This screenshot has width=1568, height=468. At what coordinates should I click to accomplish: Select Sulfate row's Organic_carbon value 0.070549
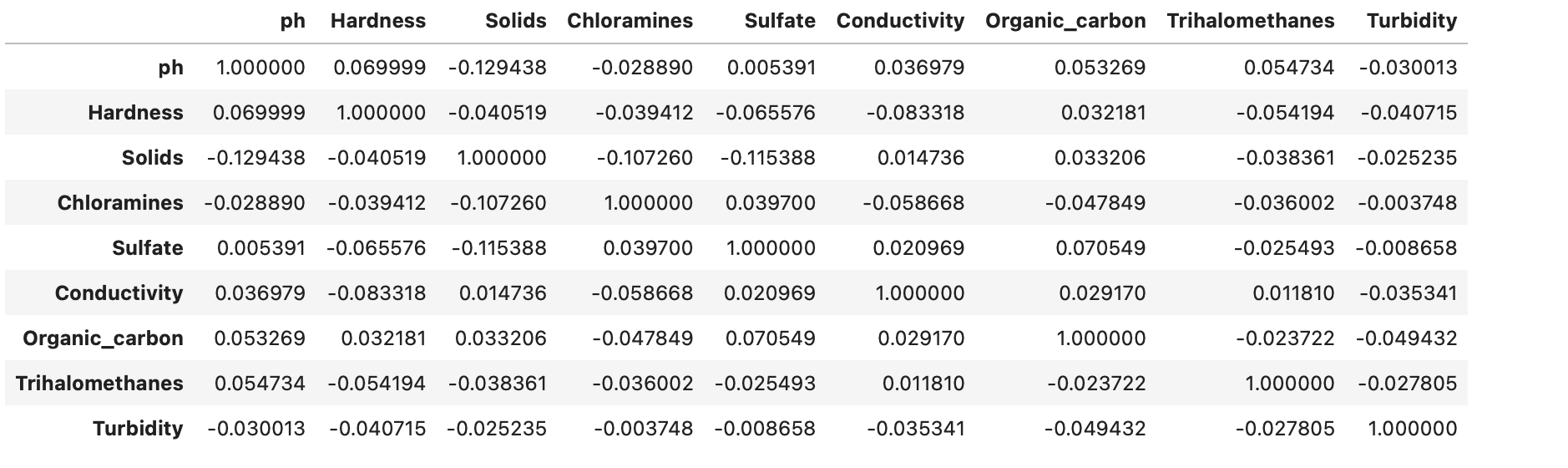point(1100,248)
